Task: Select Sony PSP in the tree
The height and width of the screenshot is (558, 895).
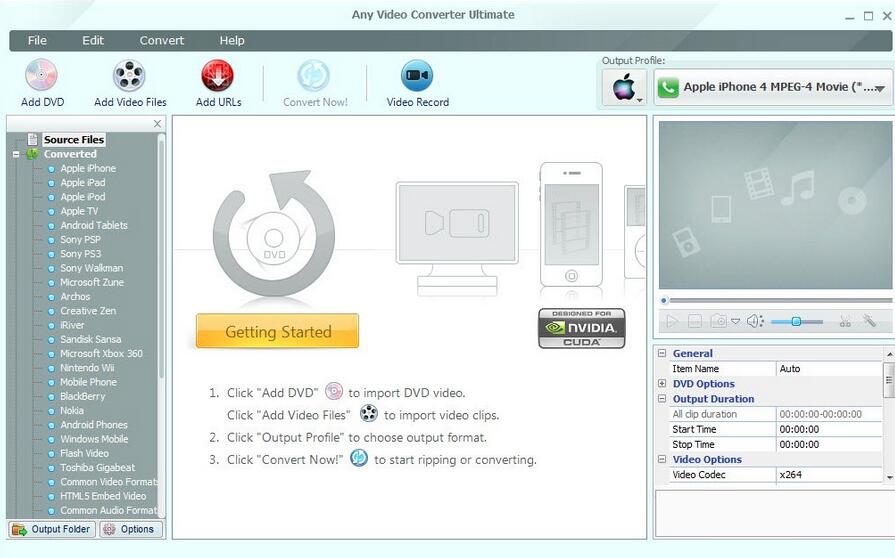Action: click(x=80, y=240)
